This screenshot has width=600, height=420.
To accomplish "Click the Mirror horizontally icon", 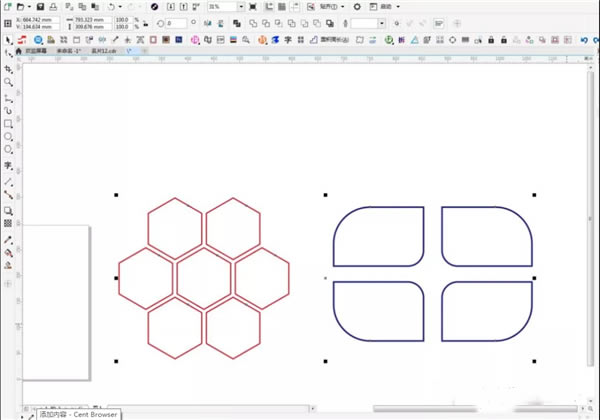I will (x=208, y=23).
